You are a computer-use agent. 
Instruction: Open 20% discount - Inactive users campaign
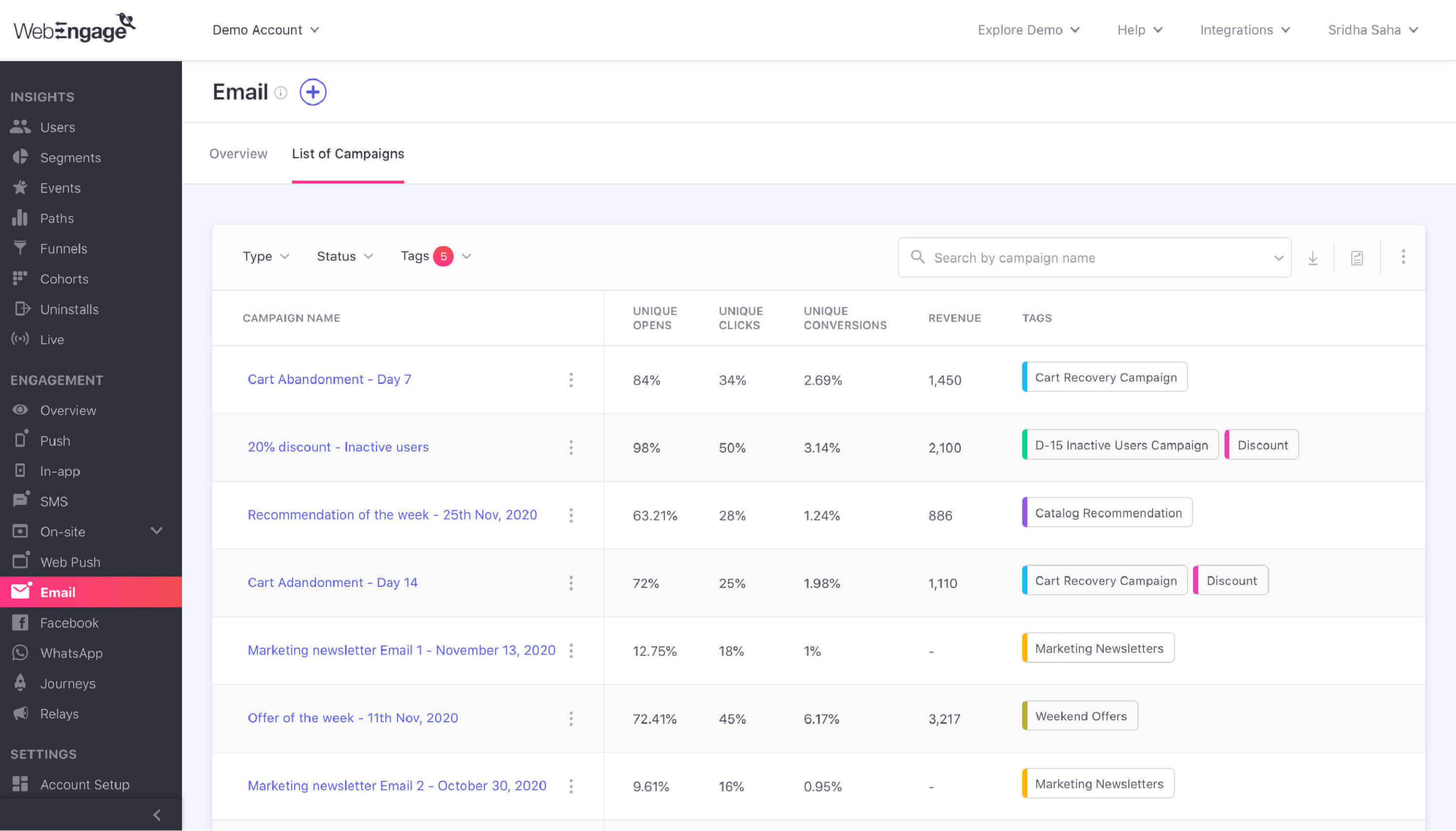point(338,447)
